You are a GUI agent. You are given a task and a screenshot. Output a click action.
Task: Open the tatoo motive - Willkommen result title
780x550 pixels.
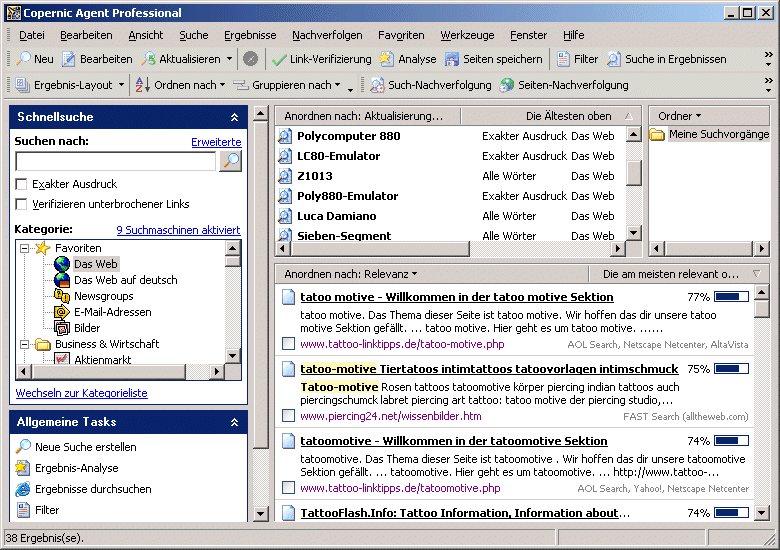(457, 297)
